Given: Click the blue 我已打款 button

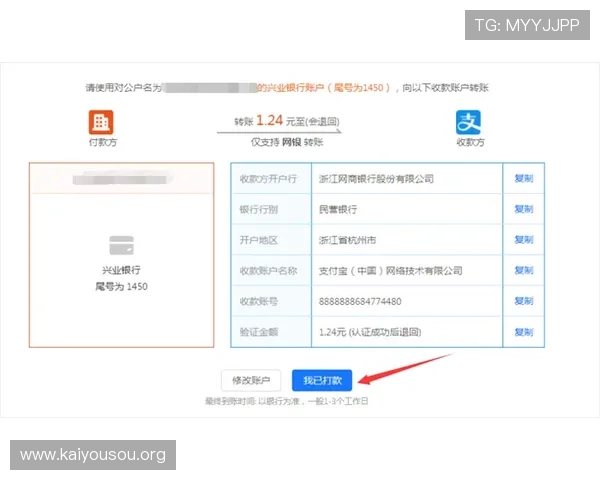Looking at the screenshot, I should click(x=322, y=380).
